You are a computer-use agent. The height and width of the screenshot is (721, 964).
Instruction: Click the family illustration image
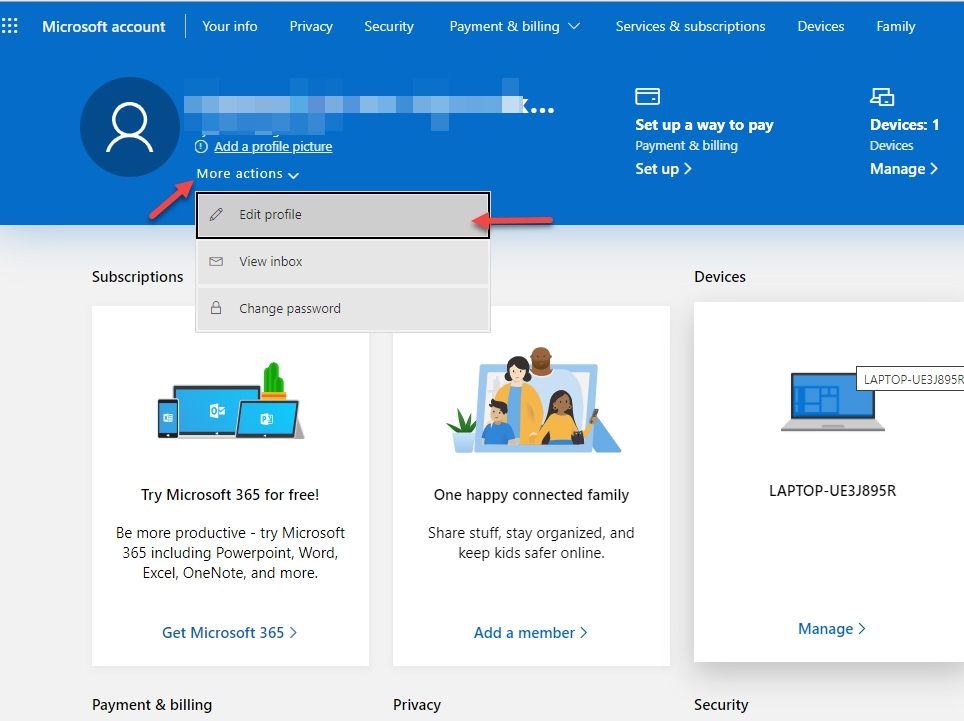pyautogui.click(x=533, y=401)
